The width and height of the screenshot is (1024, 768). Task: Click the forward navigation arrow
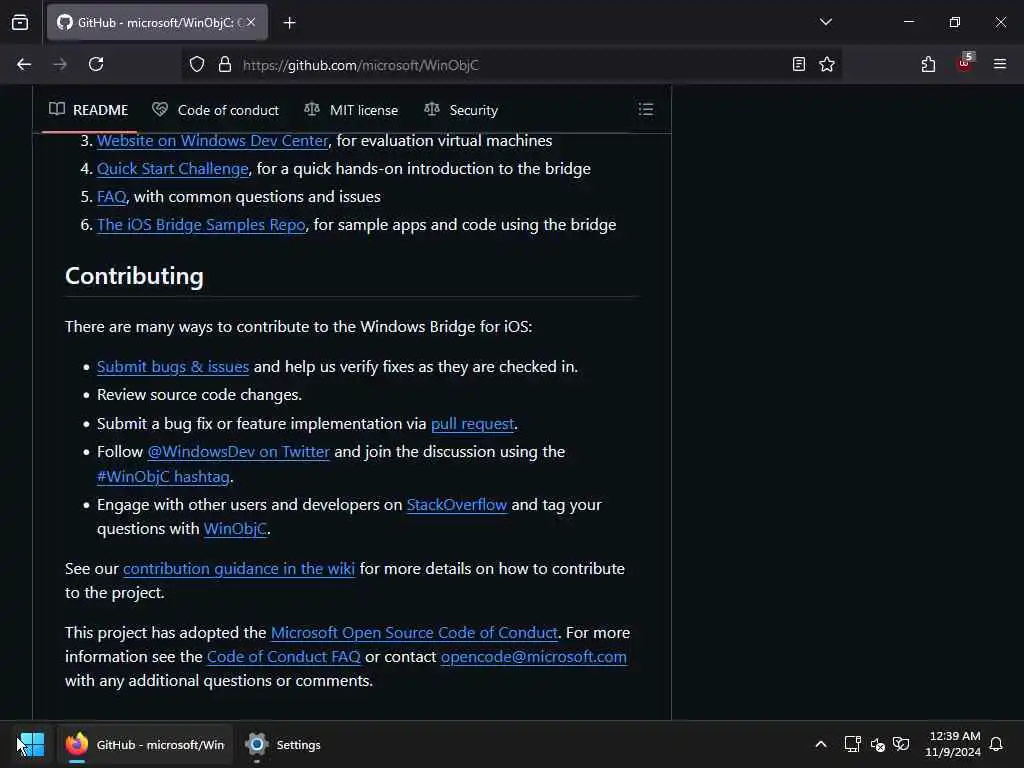60,64
